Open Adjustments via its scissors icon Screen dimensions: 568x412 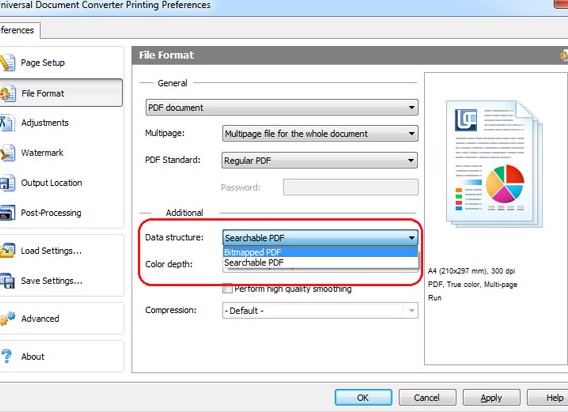(x=7, y=123)
